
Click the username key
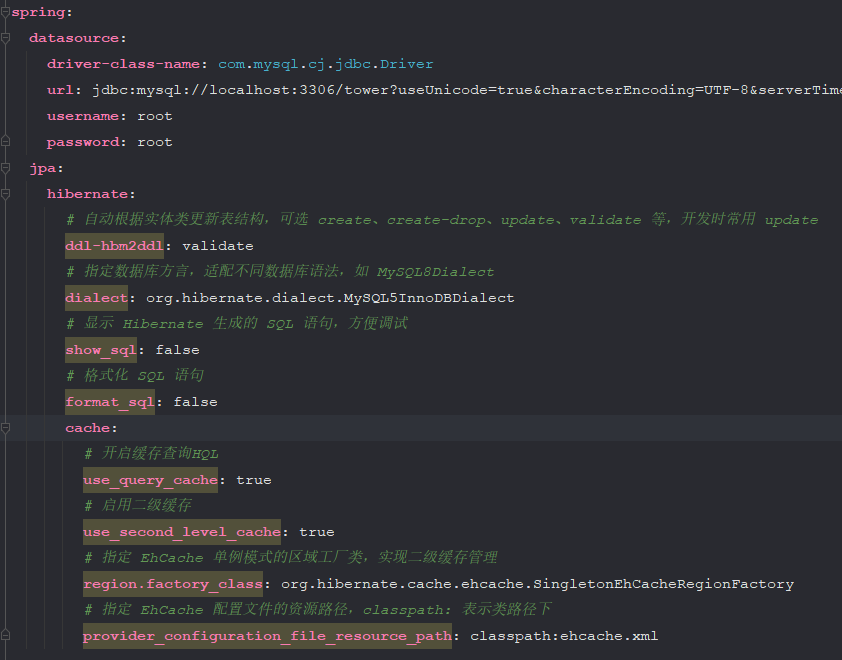(83, 116)
